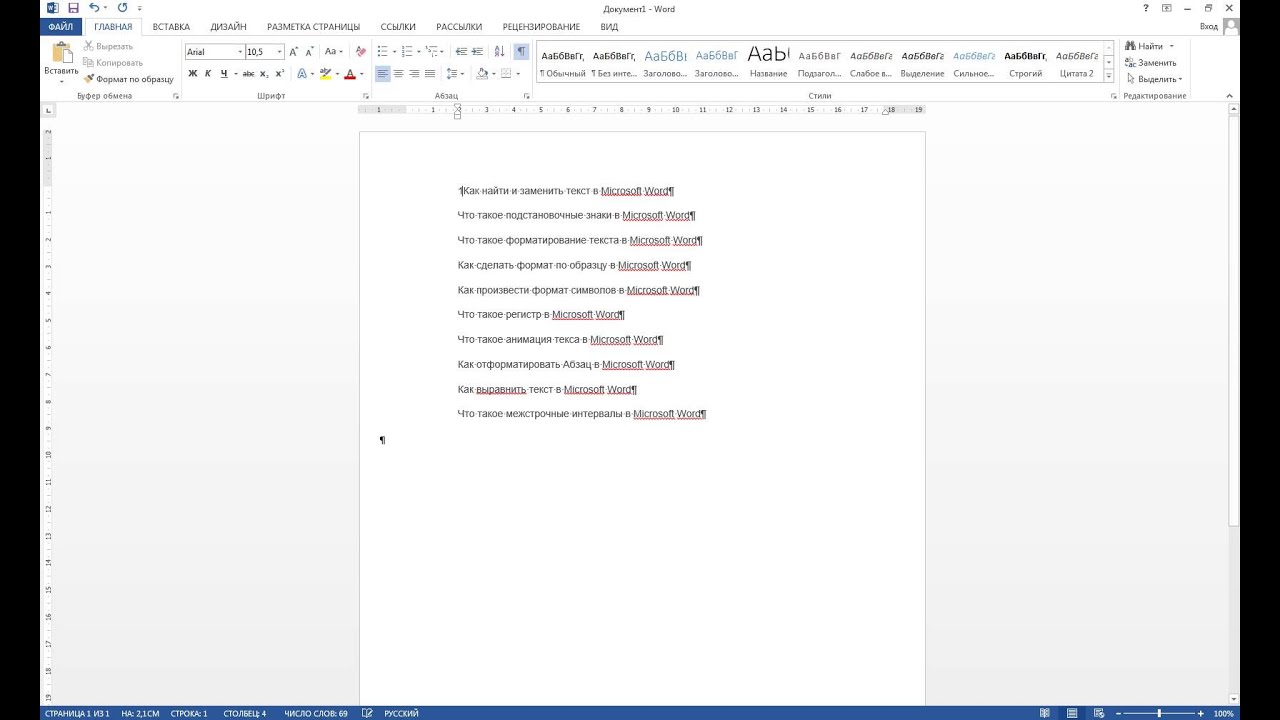Switch to the РЕЦЕНЗИРОВАНИЕ tab
Image resolution: width=1280 pixels, height=720 pixels.
pos(541,27)
